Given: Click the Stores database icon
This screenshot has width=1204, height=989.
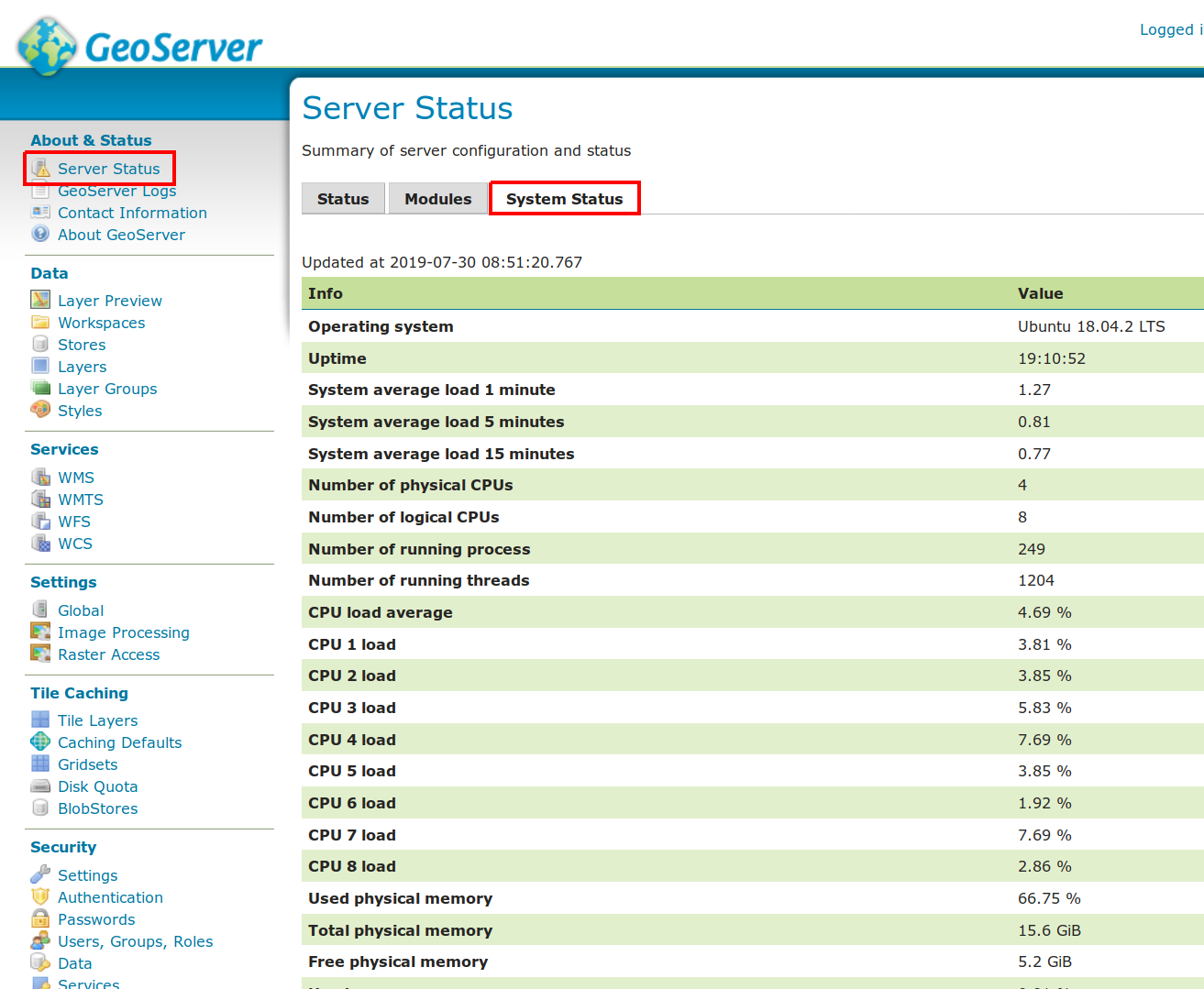Looking at the screenshot, I should [40, 344].
